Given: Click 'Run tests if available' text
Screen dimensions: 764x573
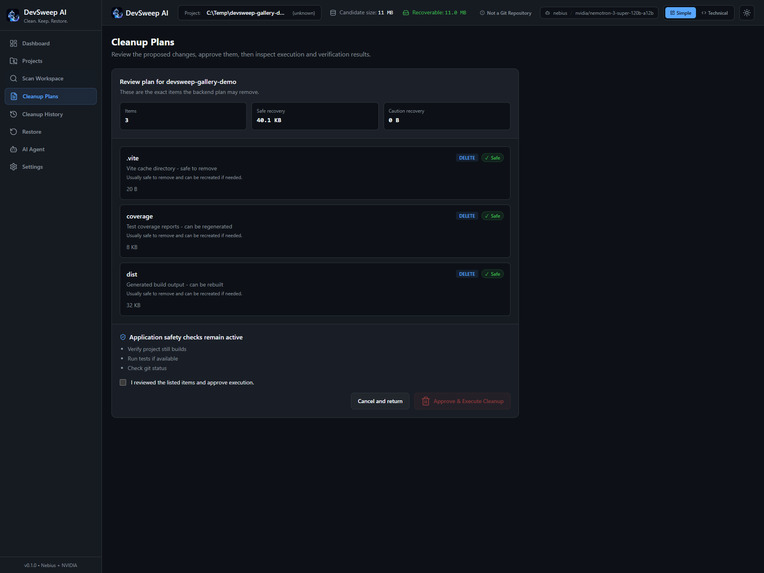Looking at the screenshot, I should [153, 359].
